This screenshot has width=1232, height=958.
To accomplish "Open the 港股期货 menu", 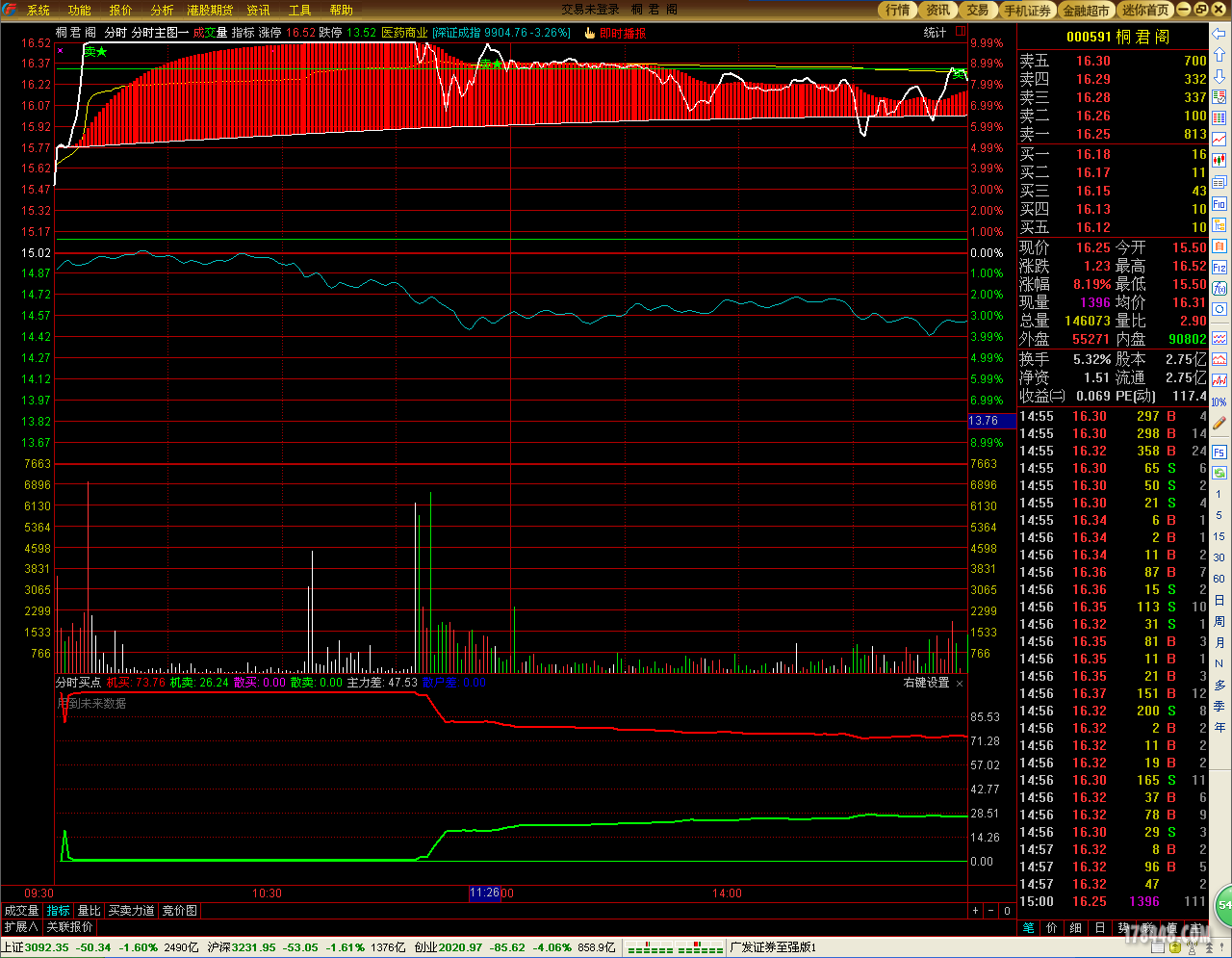I will [x=210, y=10].
